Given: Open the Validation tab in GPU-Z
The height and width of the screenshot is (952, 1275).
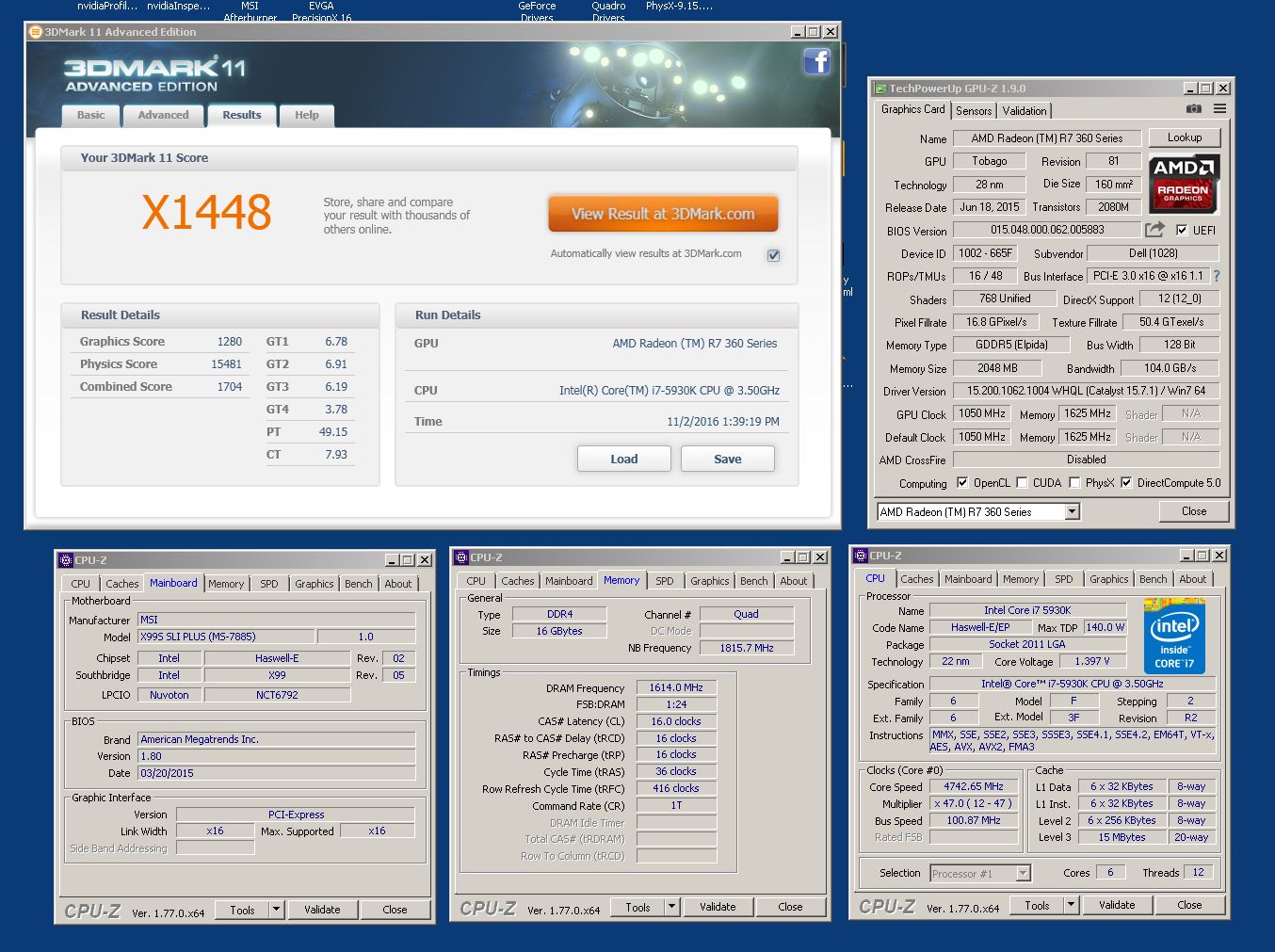Looking at the screenshot, I should [1025, 111].
